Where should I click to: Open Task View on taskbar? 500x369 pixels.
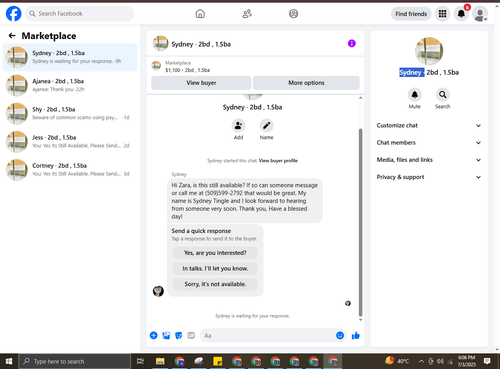[141, 361]
